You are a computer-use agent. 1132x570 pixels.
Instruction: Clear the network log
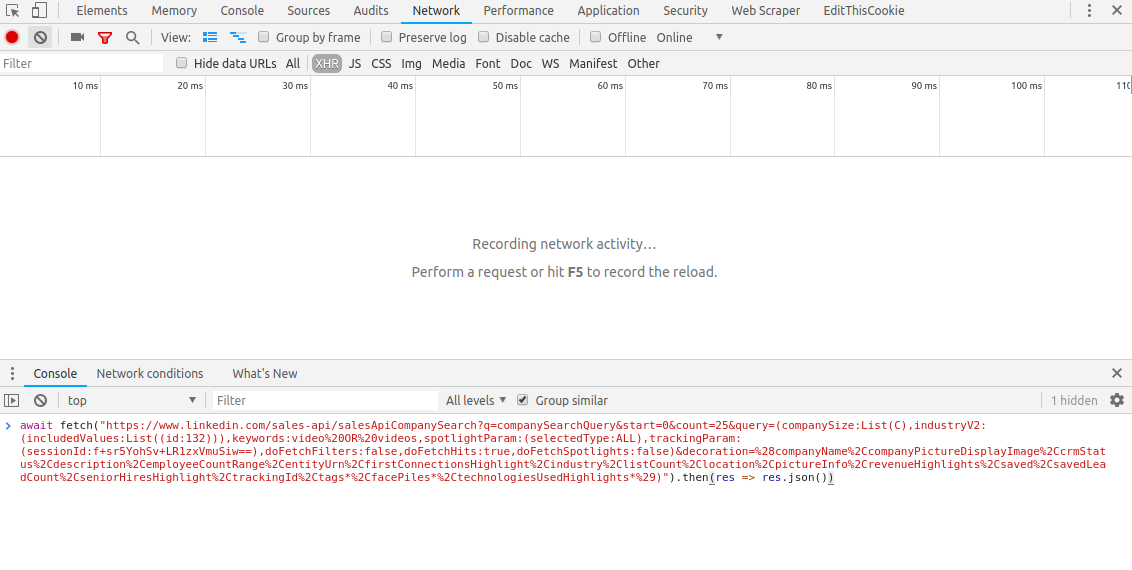40,37
